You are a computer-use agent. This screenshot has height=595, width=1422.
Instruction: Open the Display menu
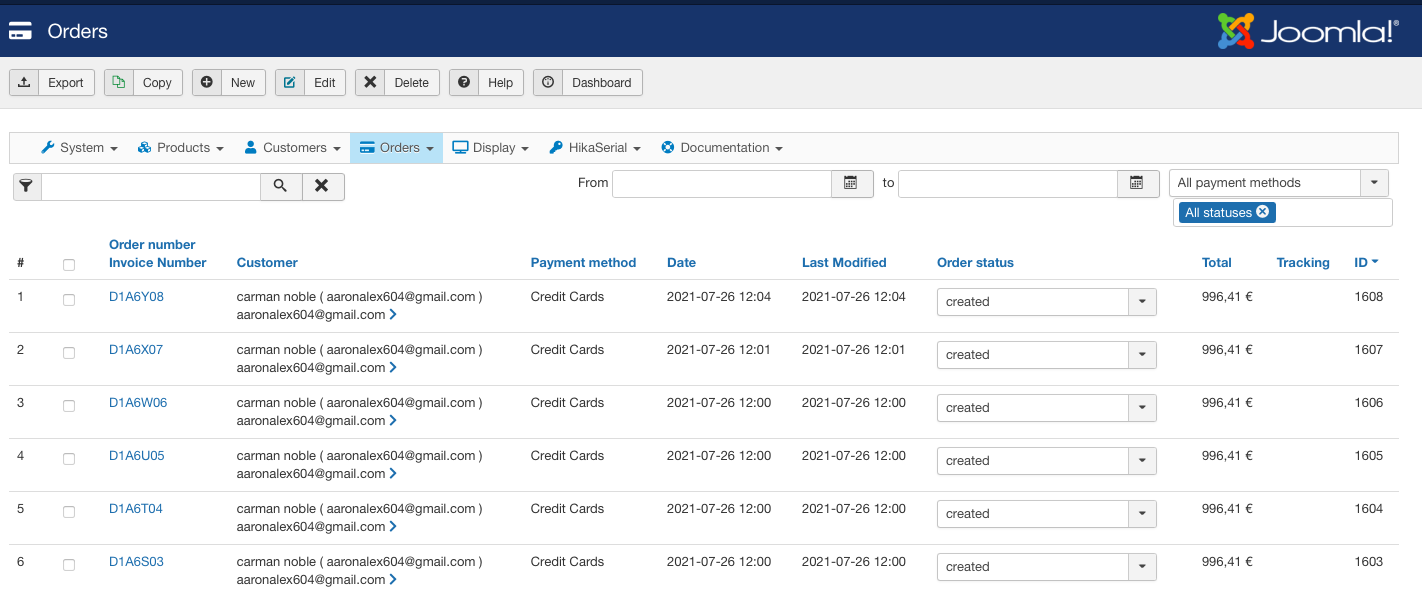[490, 147]
